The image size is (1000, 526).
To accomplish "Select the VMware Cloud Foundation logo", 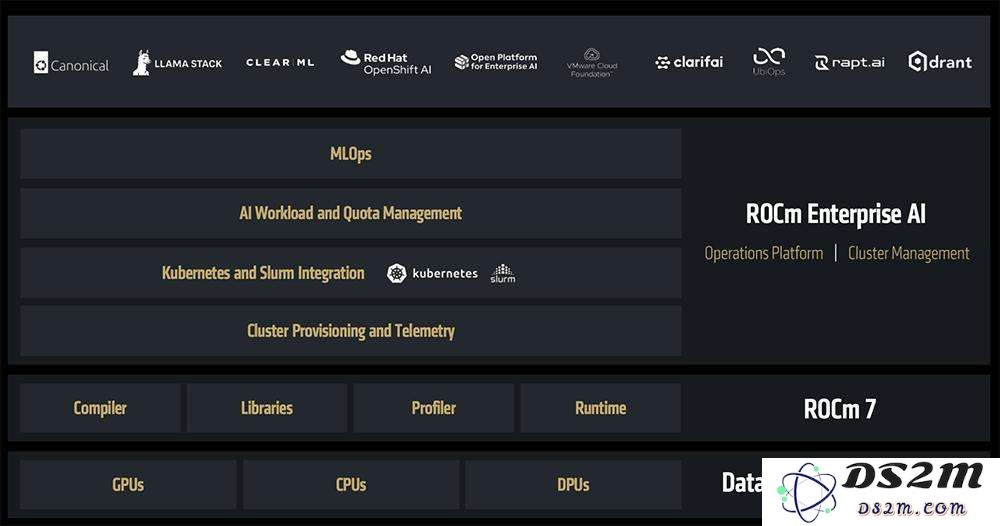I will pos(592,63).
